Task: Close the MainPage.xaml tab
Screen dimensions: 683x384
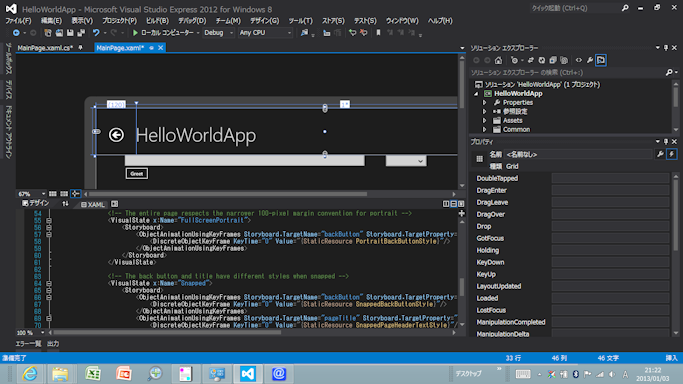Action: click(161, 48)
